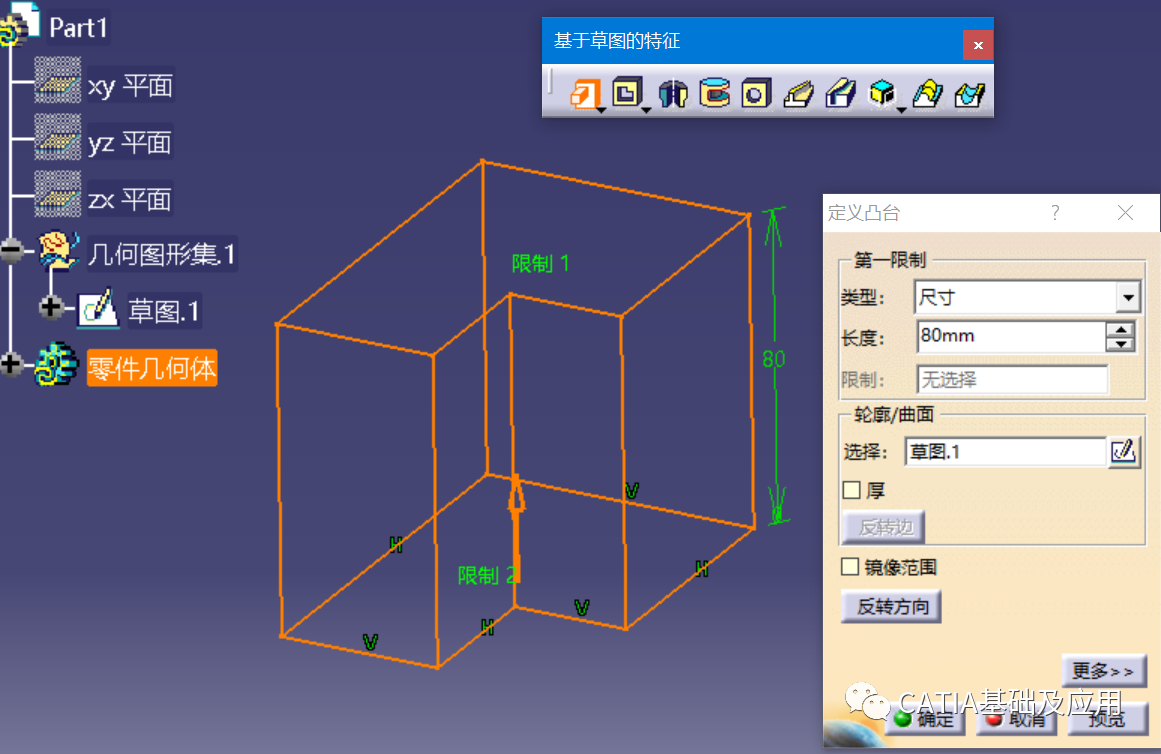Select the Multi-sections Solid tool icon
1161x754 pixels.
[x=927, y=94]
